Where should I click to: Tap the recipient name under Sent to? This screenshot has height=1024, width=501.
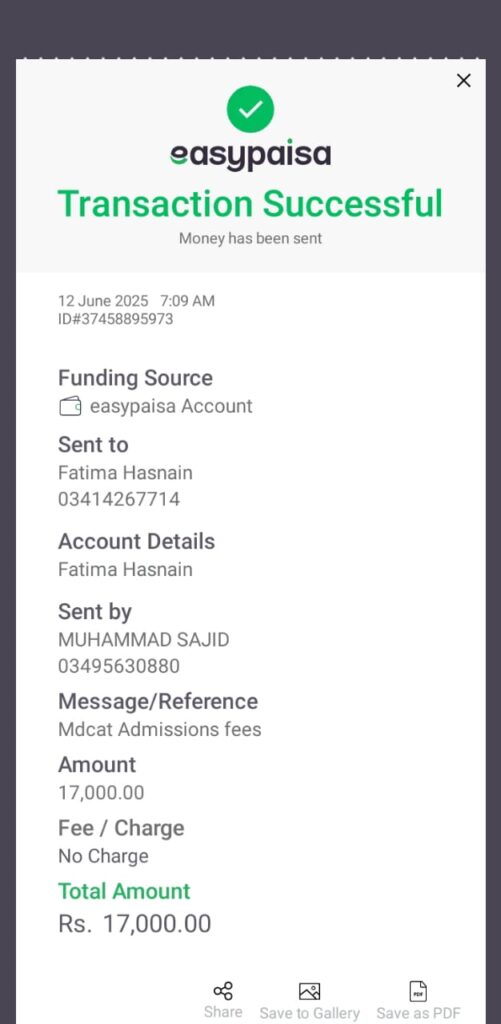click(x=125, y=472)
